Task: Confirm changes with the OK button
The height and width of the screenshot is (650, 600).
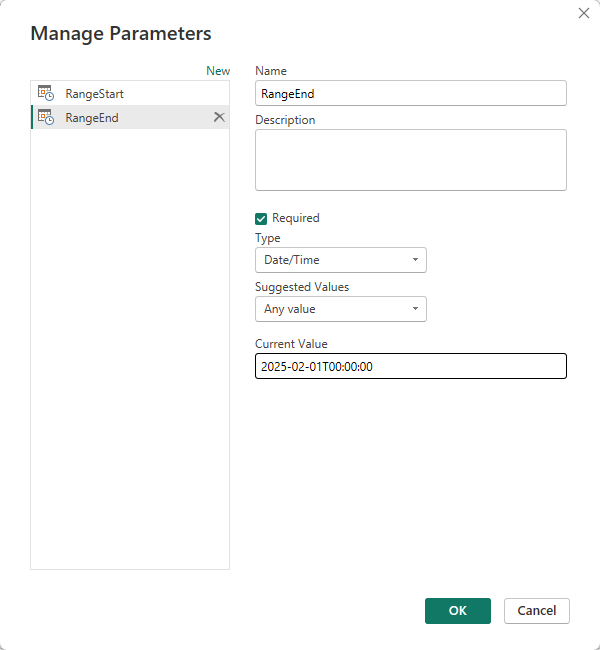Action: [x=457, y=611]
